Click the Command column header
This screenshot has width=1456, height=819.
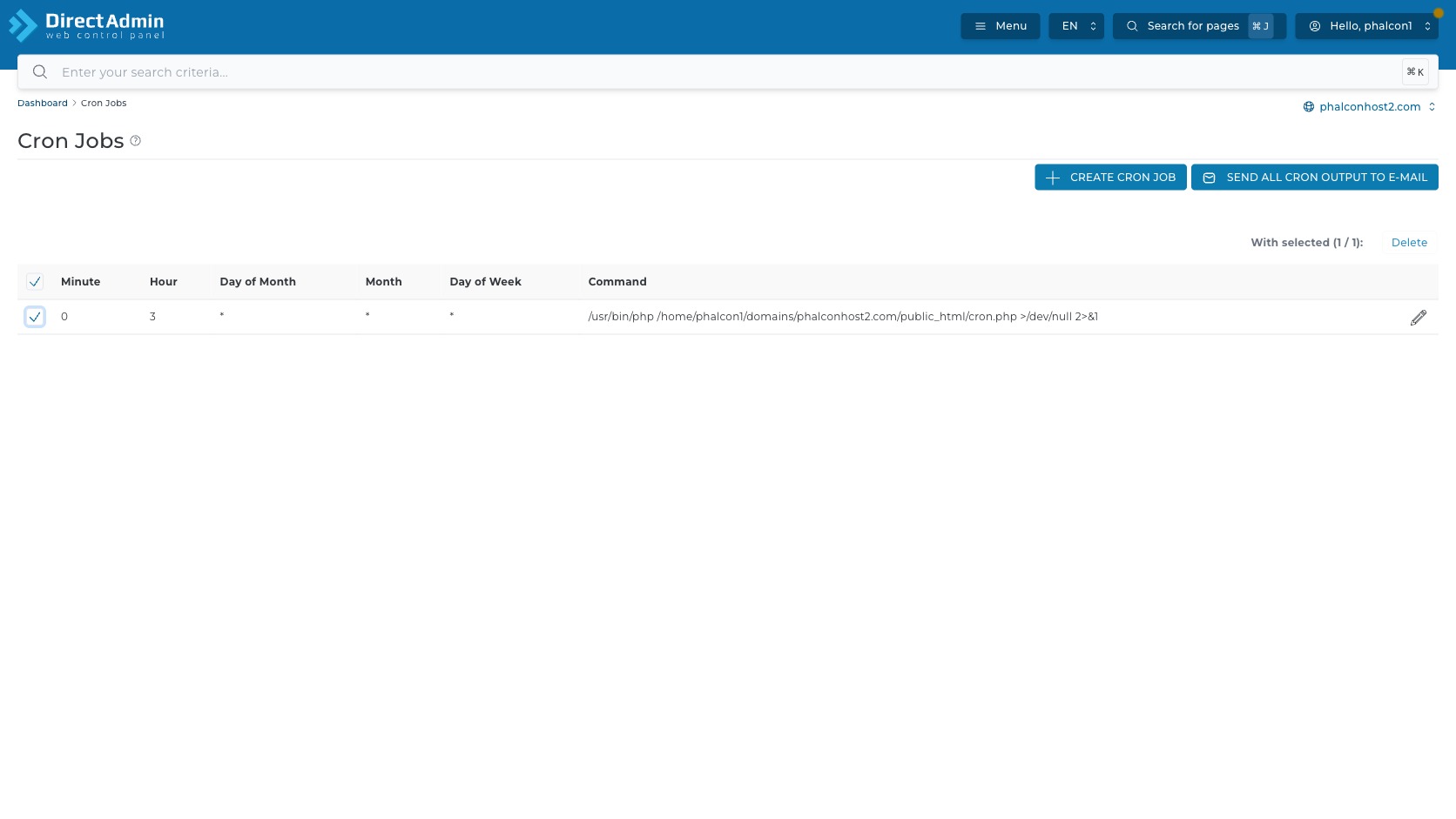pos(617,282)
